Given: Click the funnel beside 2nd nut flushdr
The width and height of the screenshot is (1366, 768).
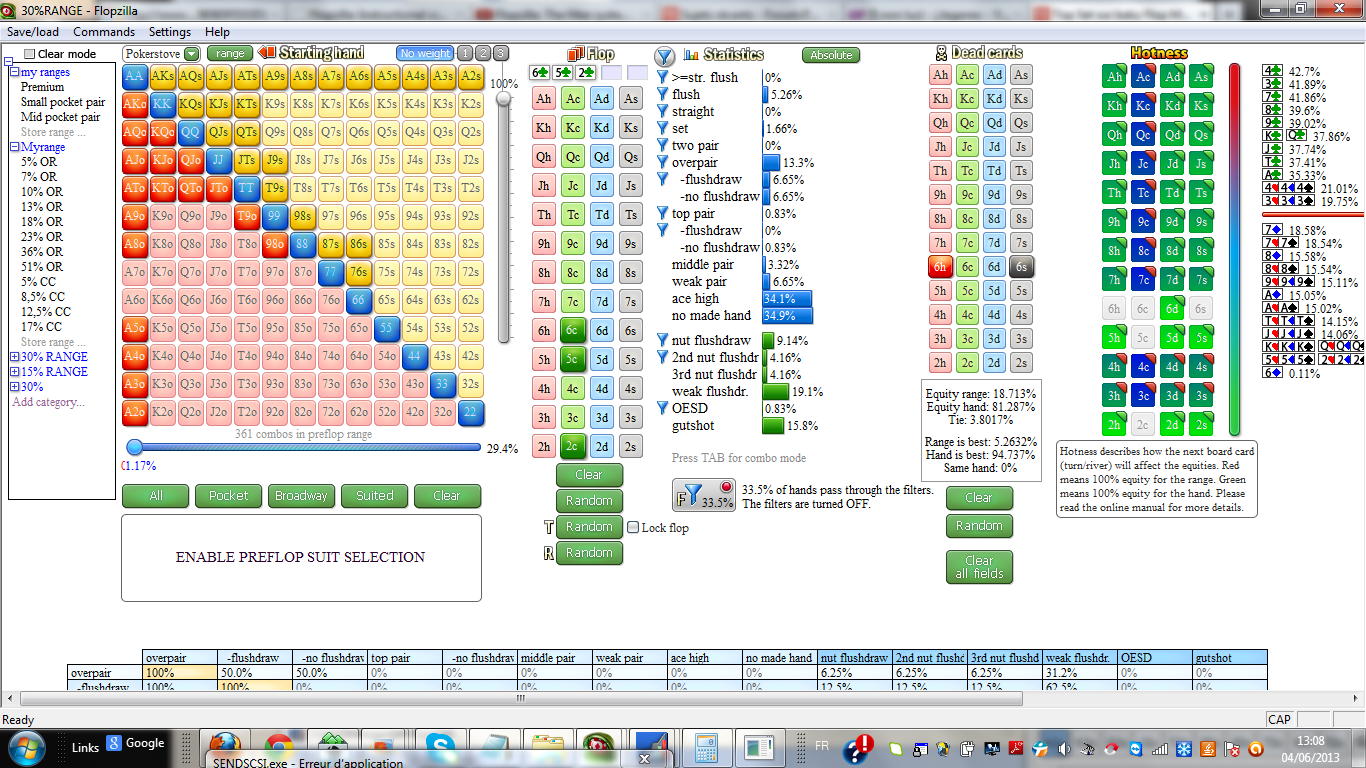Looking at the screenshot, I should (662, 357).
